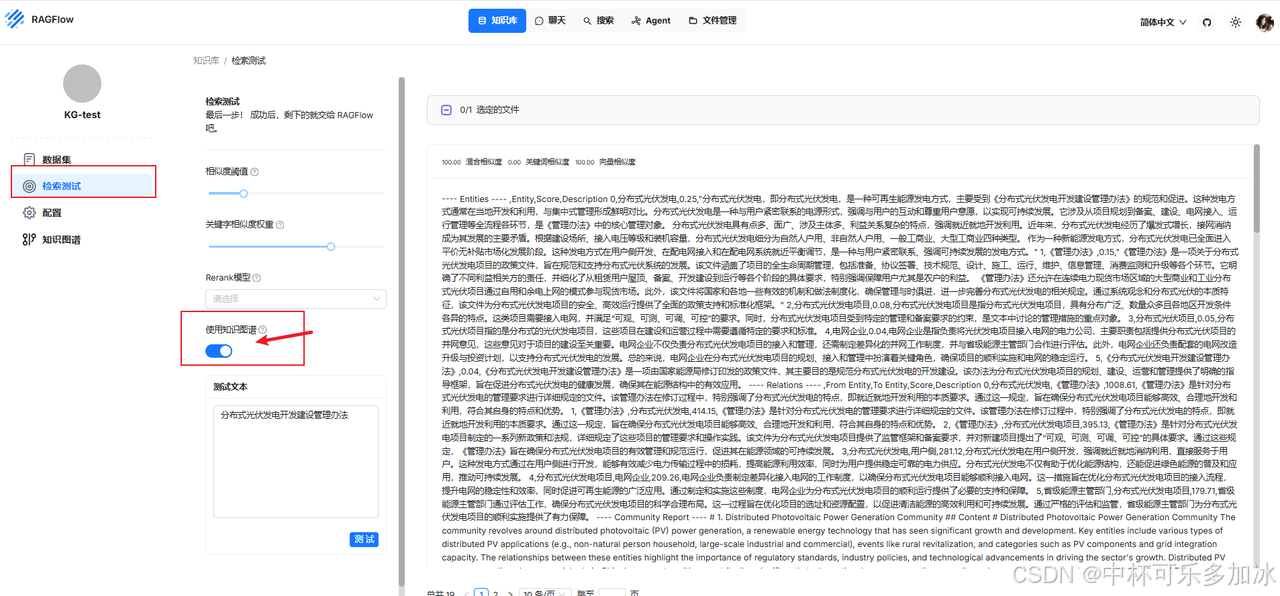Click the 数据集 sidebar icon
The width and height of the screenshot is (1280, 596).
(29, 159)
